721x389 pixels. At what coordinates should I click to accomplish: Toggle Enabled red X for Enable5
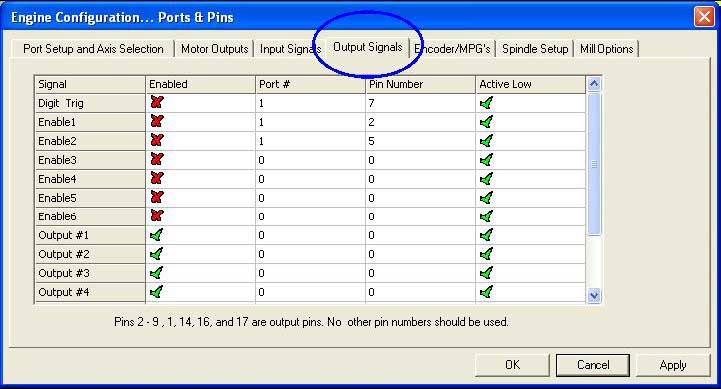pyautogui.click(x=157, y=197)
